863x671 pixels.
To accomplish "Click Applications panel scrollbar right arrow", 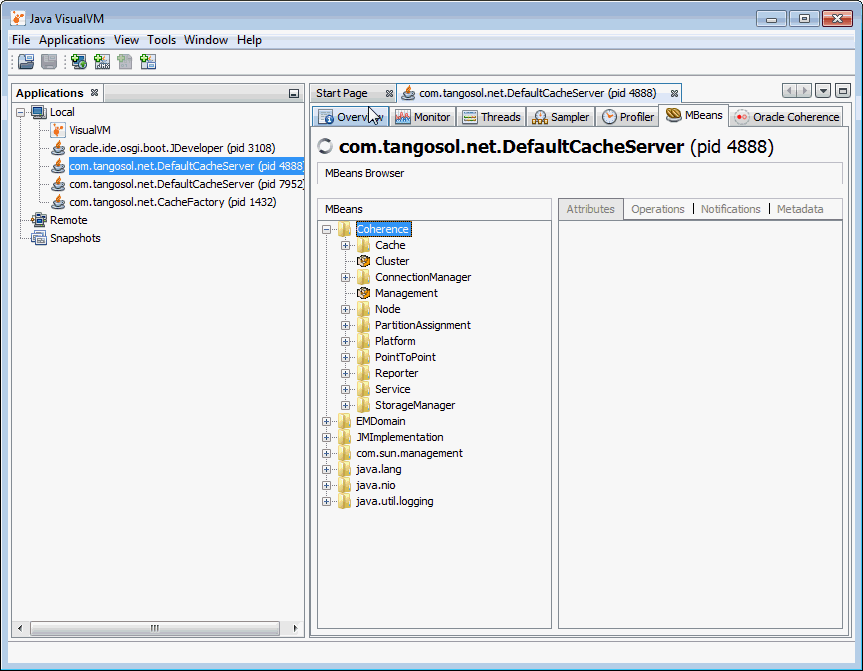I will (x=295, y=628).
